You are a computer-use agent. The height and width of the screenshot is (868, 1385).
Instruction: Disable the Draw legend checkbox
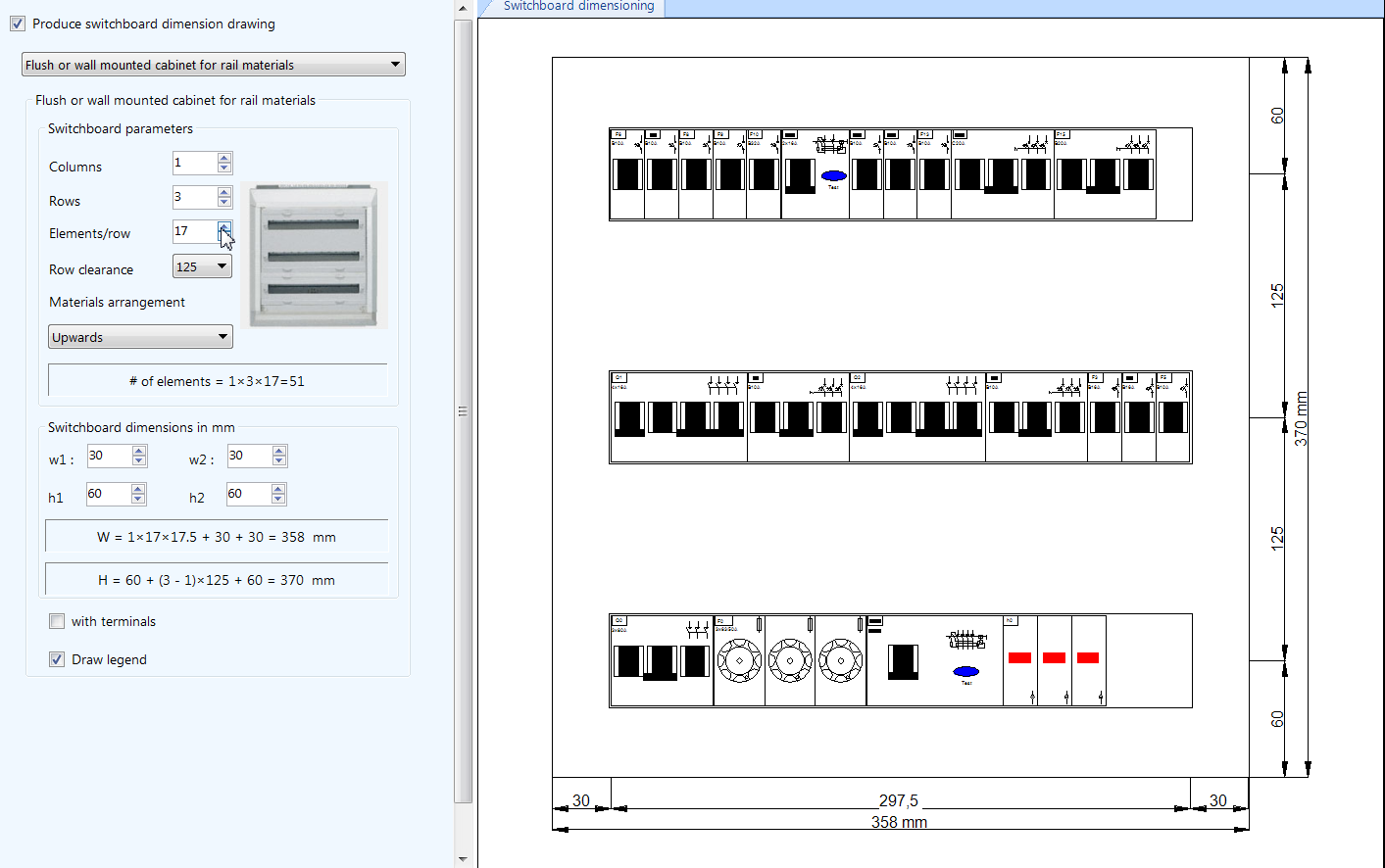(57, 659)
